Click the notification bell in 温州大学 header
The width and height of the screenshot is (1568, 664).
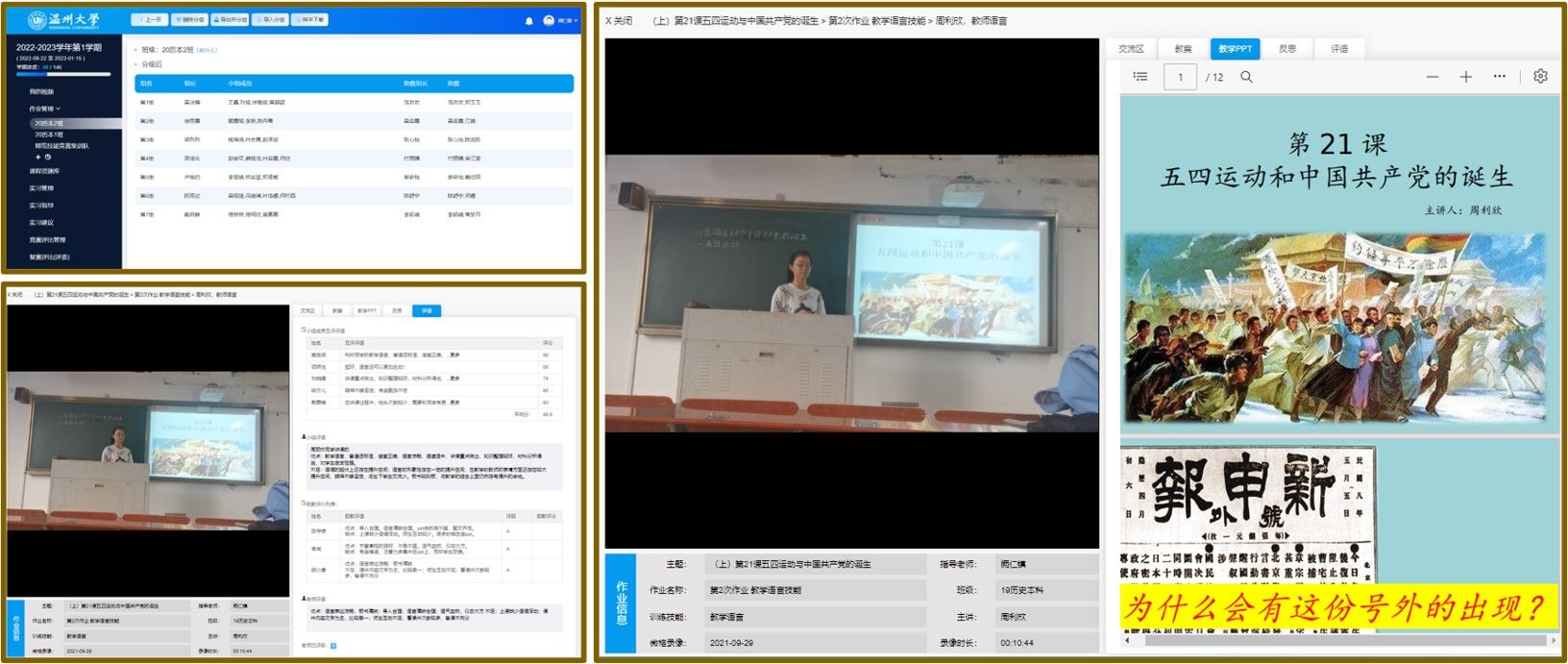point(528,20)
